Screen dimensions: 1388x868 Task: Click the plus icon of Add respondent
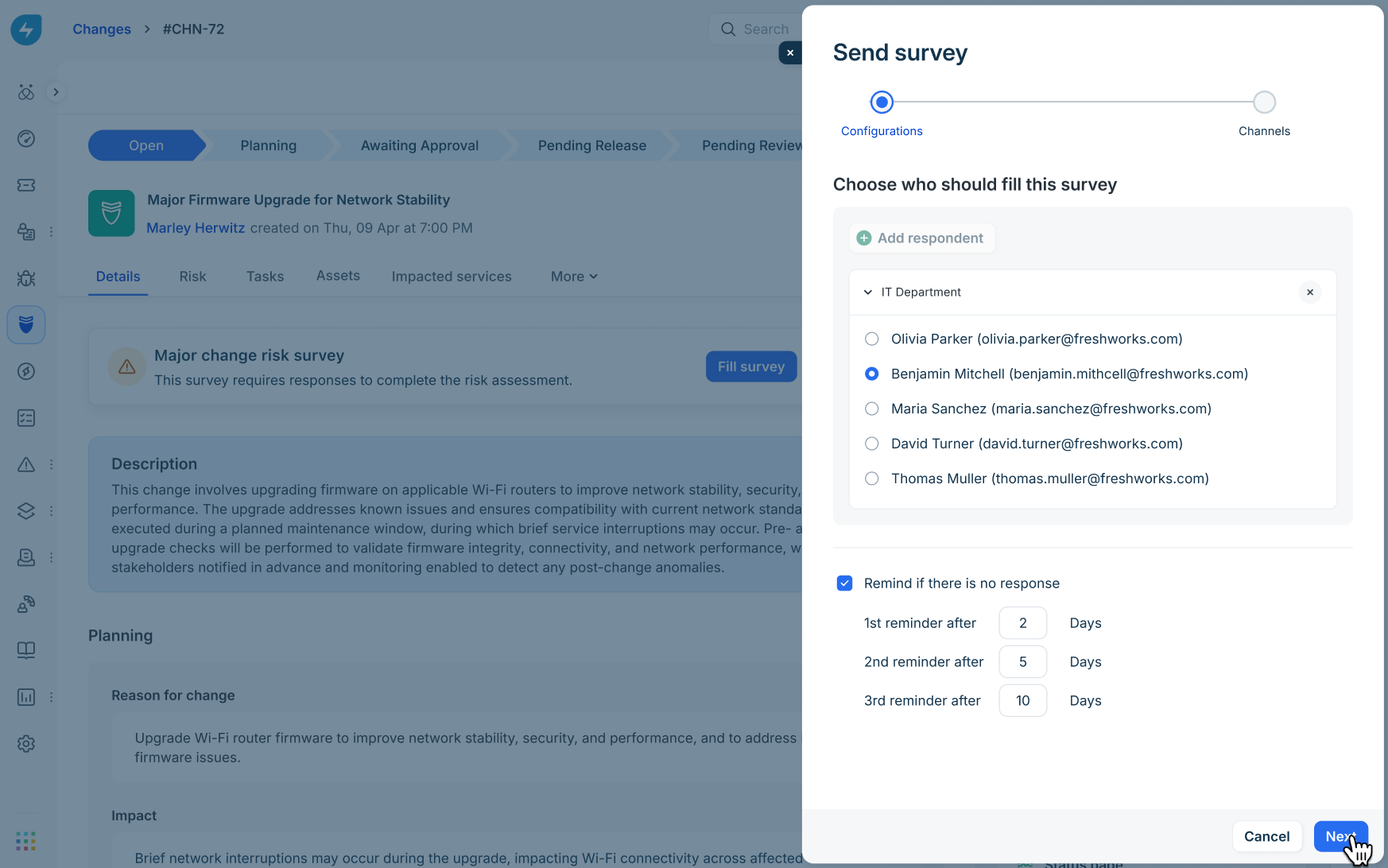coord(864,238)
